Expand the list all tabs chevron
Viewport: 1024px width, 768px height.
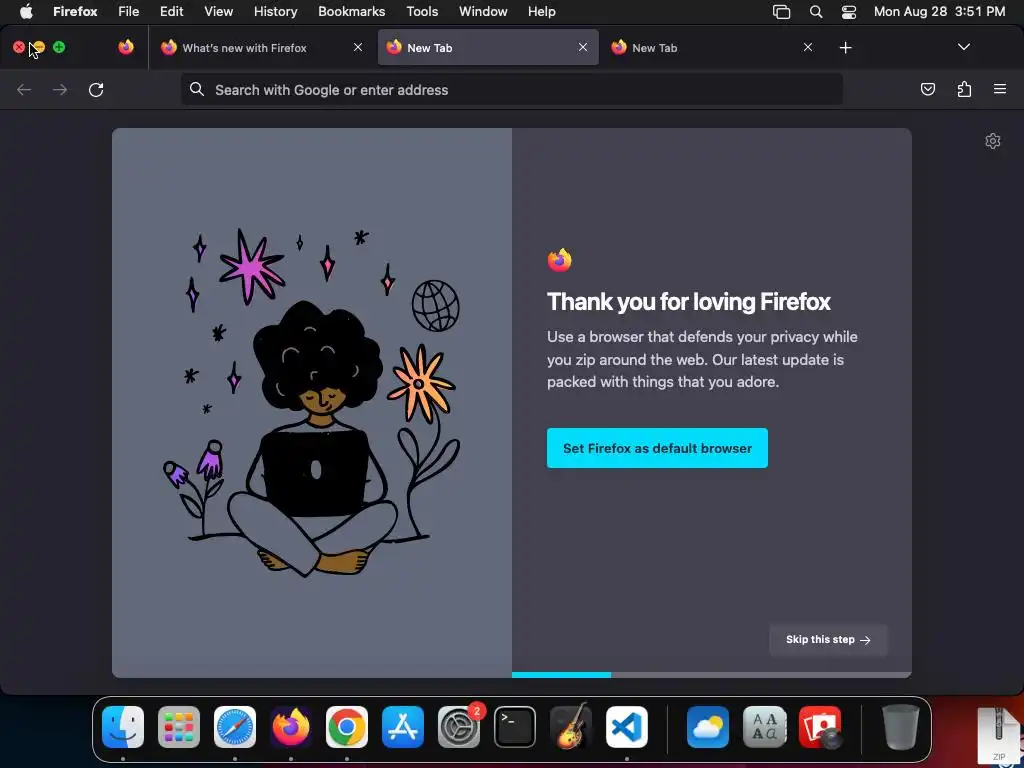(963, 47)
